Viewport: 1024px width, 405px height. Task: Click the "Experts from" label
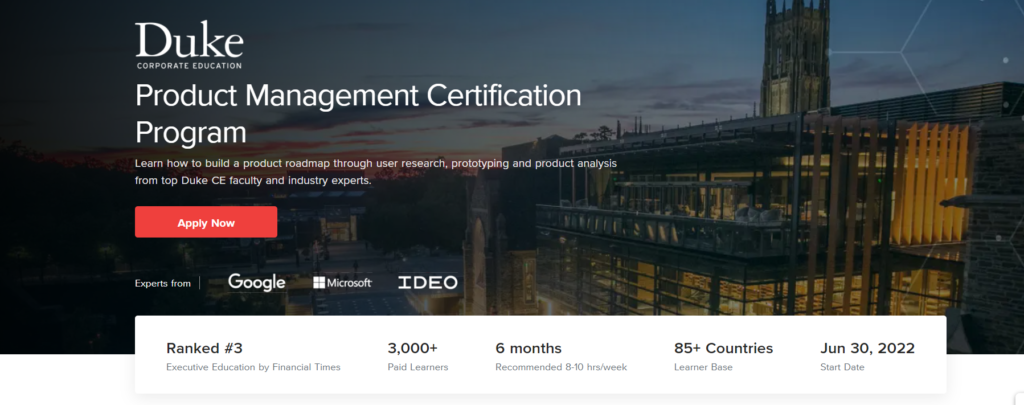coord(162,283)
